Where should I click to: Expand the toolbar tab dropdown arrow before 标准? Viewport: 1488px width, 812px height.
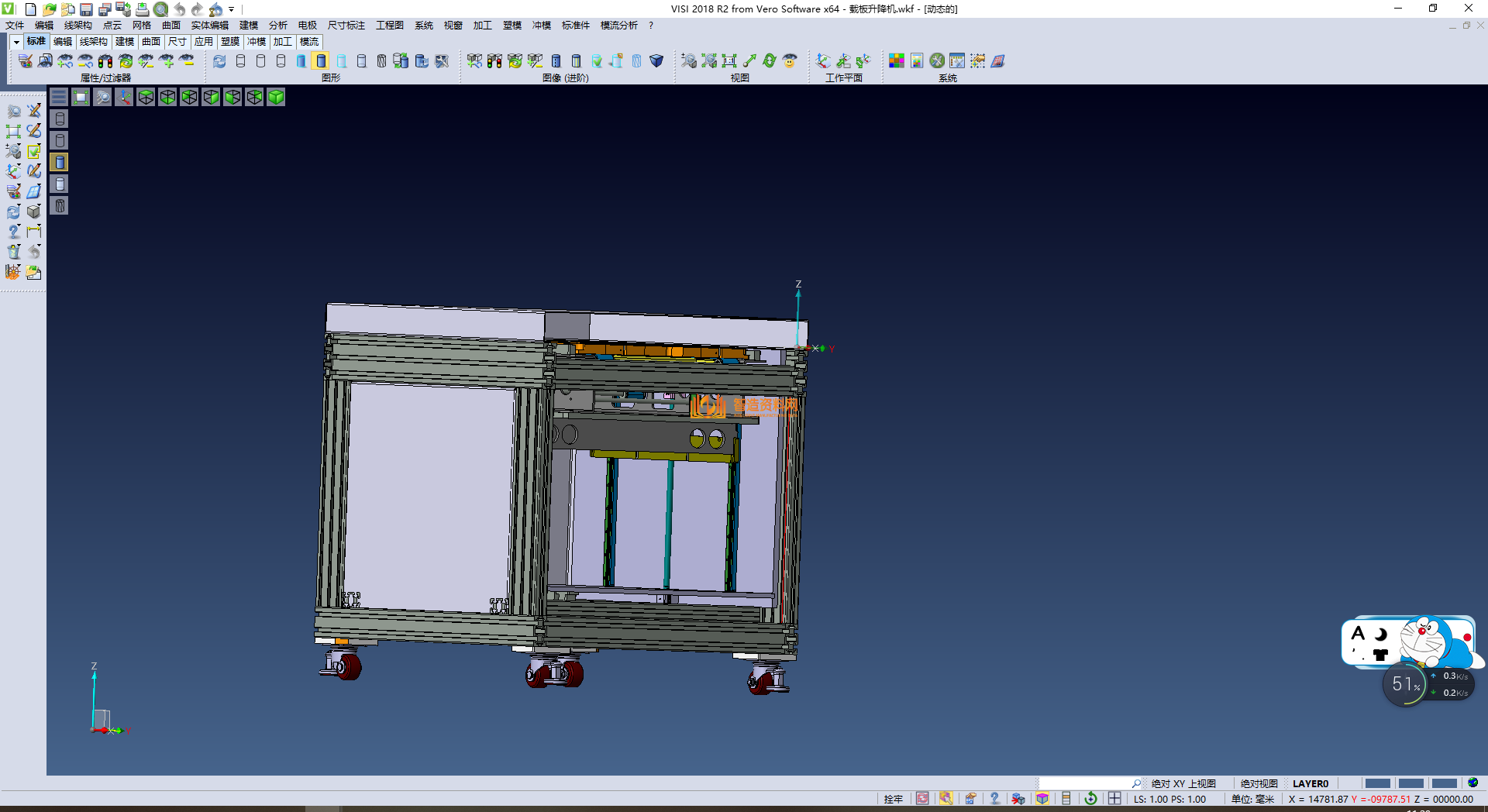click(16, 42)
